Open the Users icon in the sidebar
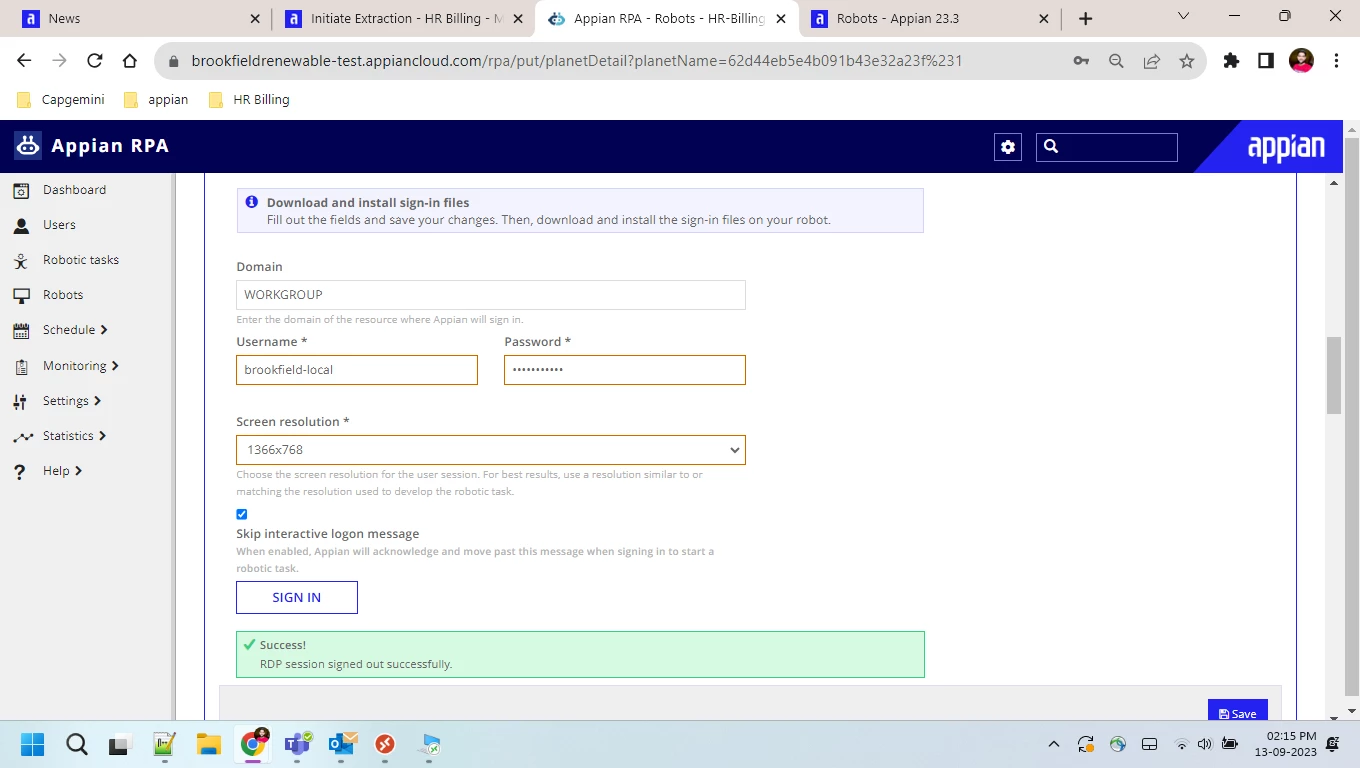 coord(21,225)
